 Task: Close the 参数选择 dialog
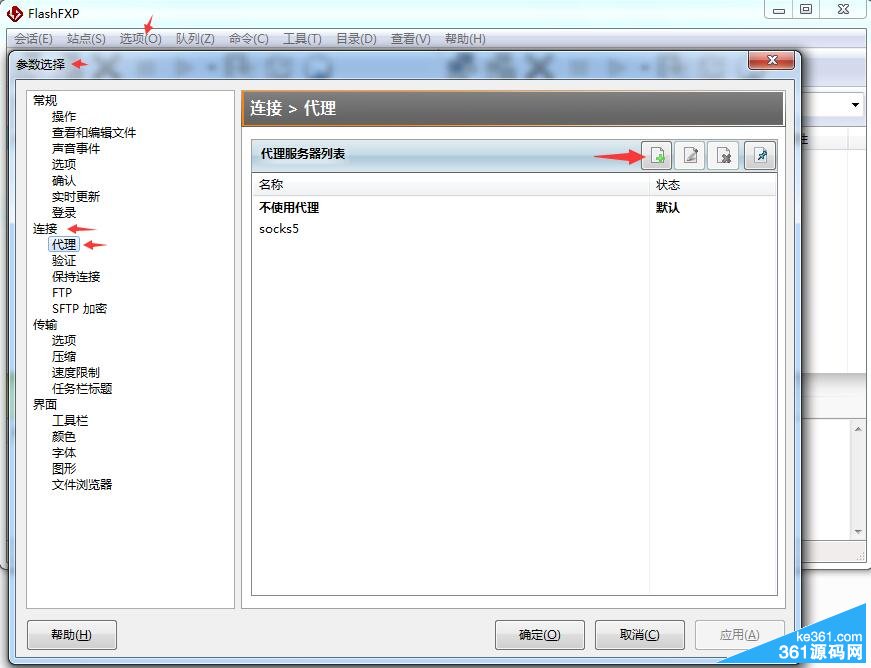[771, 59]
